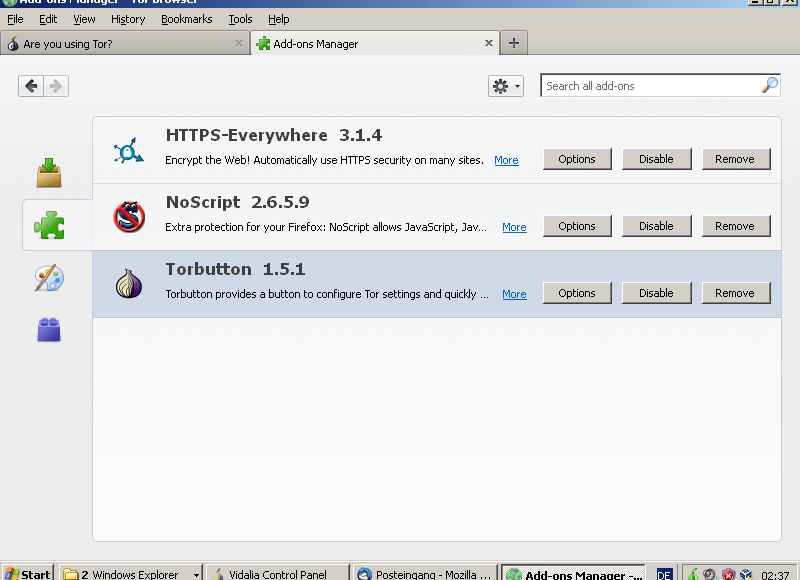Viewport: 800px width, 580px height.
Task: Click the speaker volume tray icon
Action: click(710, 574)
